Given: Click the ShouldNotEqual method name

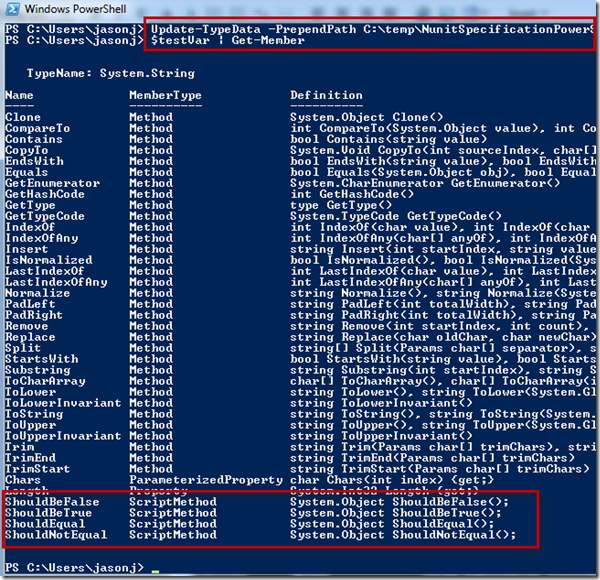Looking at the screenshot, I should pos(56,534).
